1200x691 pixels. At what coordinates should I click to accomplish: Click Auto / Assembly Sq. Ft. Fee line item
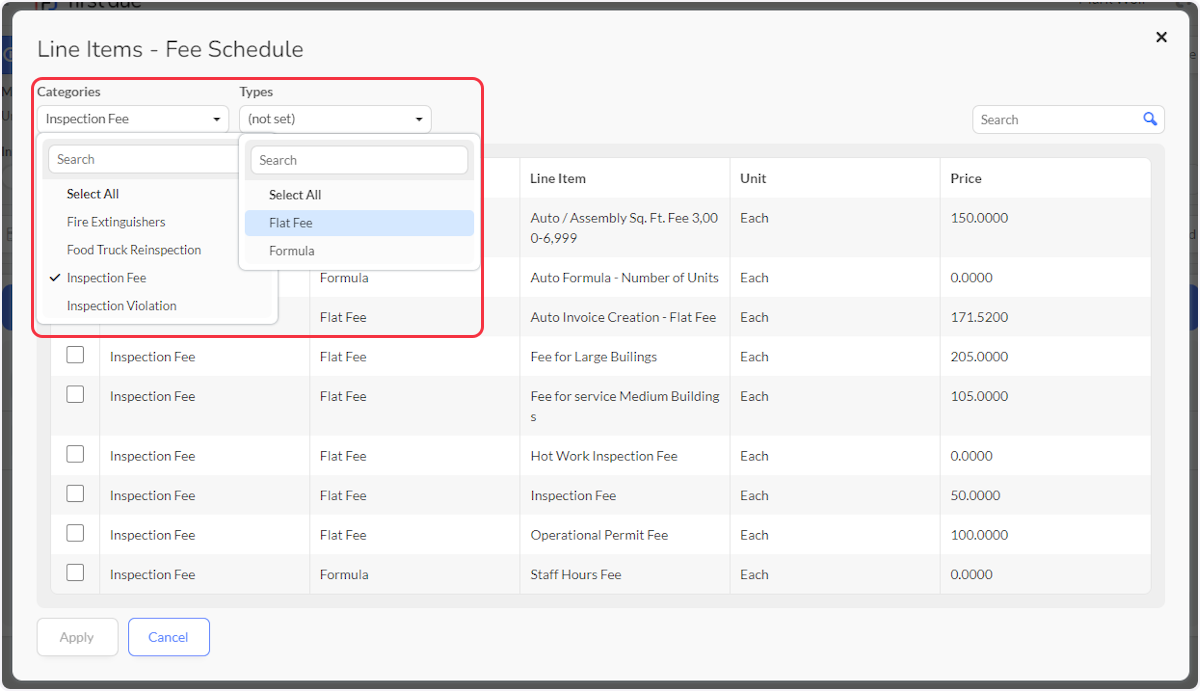tap(624, 228)
